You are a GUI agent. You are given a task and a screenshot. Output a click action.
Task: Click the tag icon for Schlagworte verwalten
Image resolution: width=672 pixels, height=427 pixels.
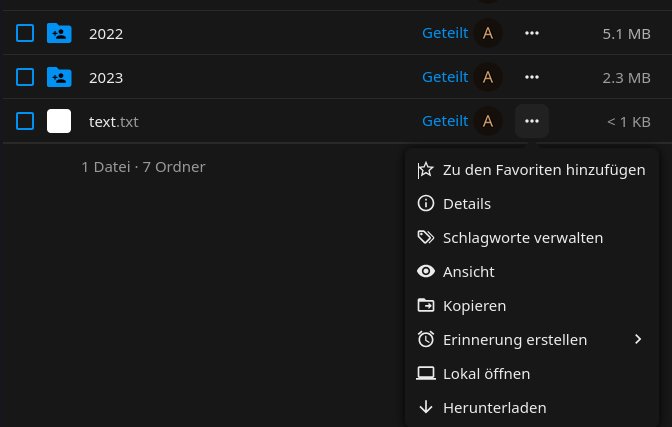426,238
